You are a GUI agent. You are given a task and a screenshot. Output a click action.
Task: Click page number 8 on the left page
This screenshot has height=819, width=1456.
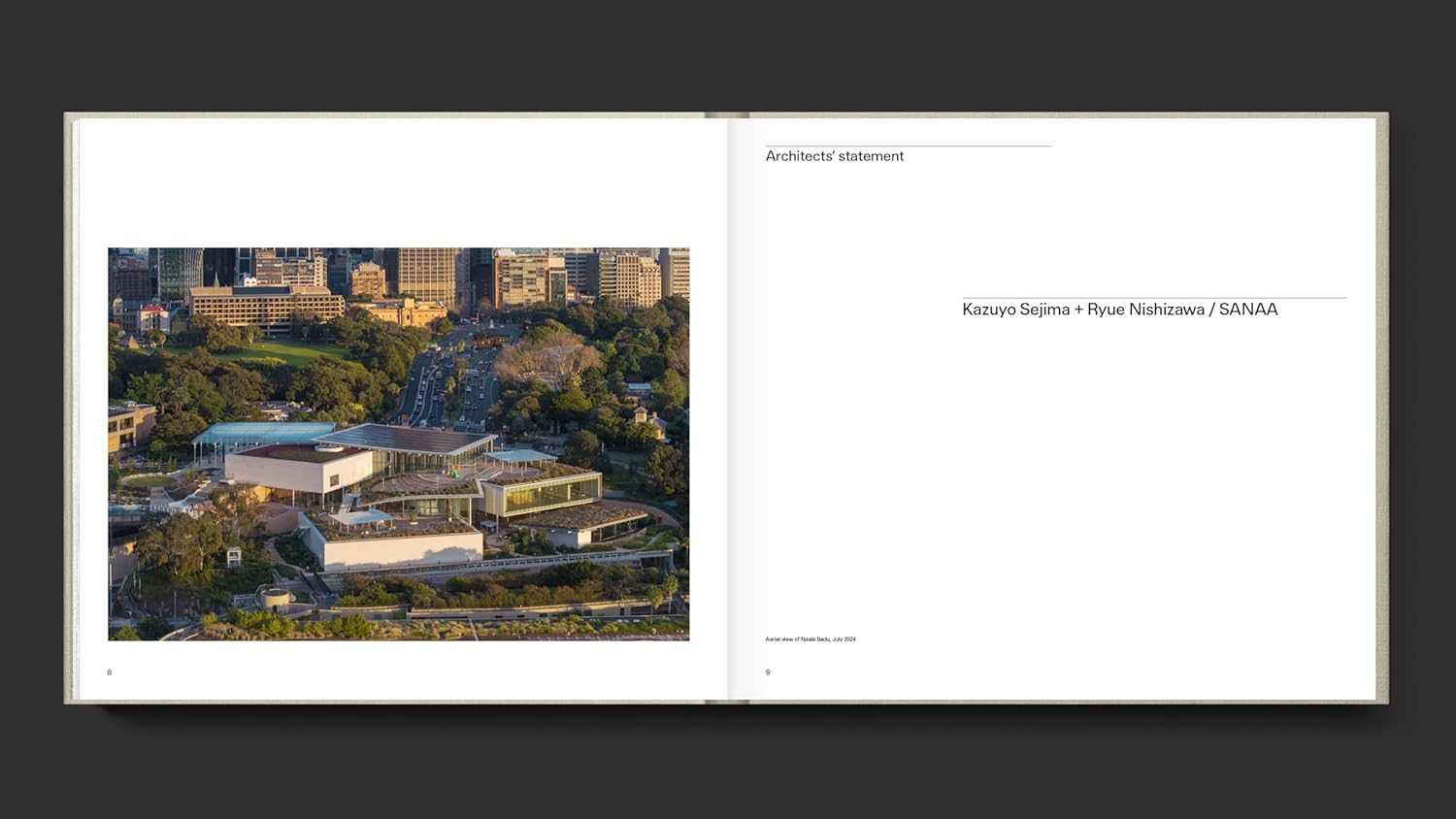109,672
